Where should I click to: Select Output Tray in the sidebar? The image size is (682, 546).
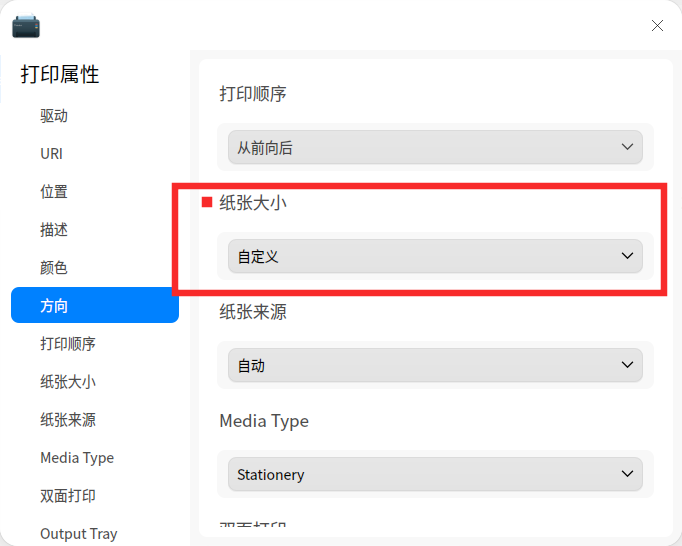[95, 533]
